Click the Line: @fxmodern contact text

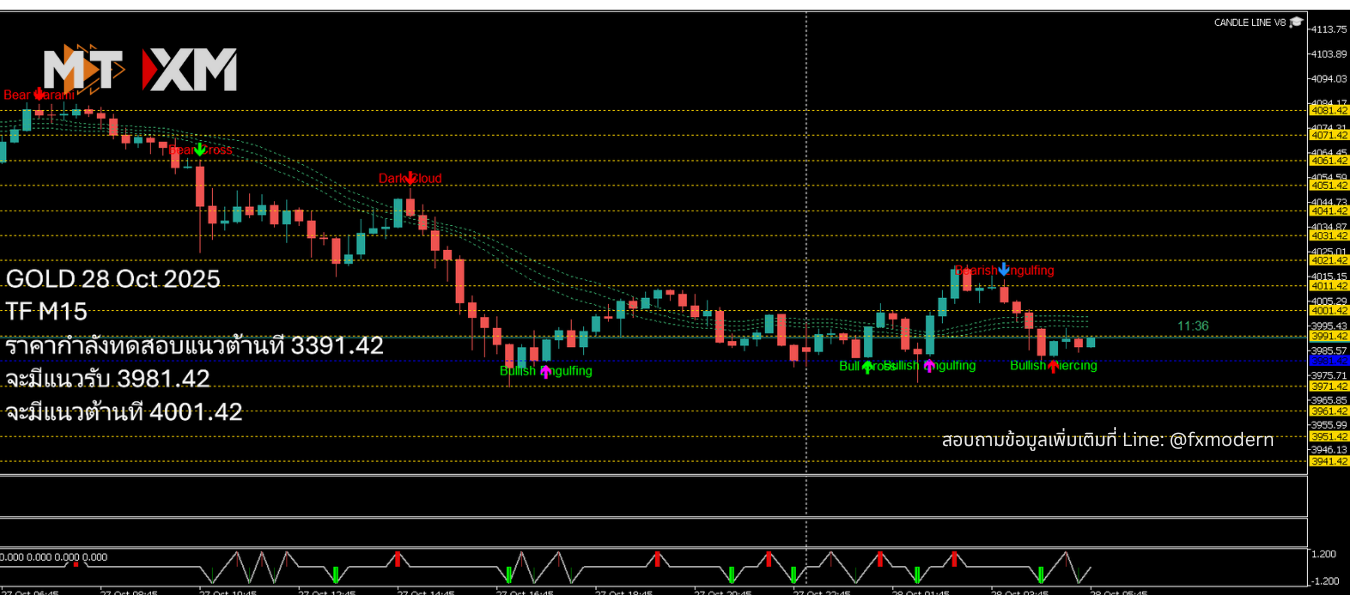pyautogui.click(x=1108, y=440)
